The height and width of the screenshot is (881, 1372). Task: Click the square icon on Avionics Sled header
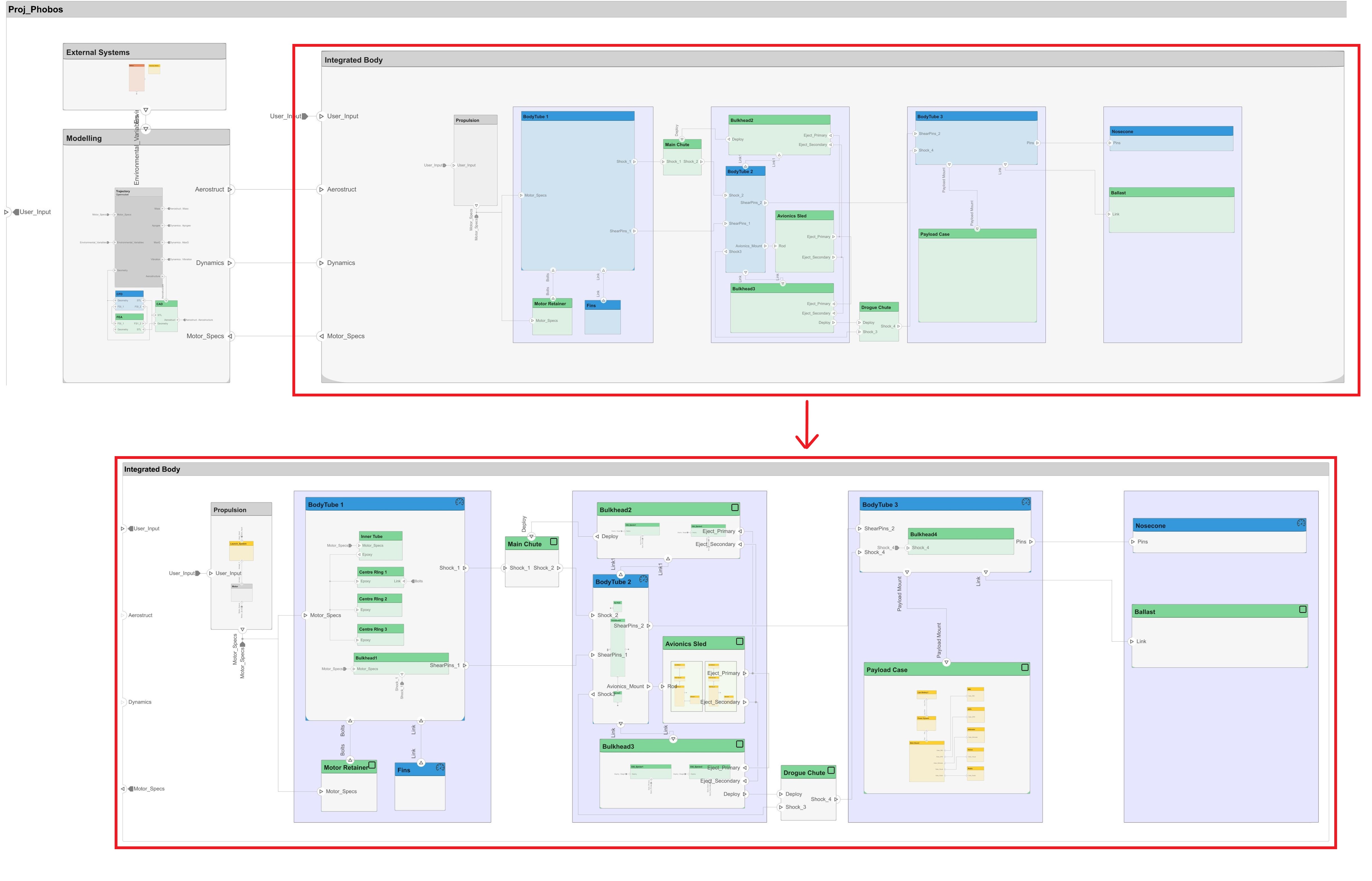tap(739, 641)
